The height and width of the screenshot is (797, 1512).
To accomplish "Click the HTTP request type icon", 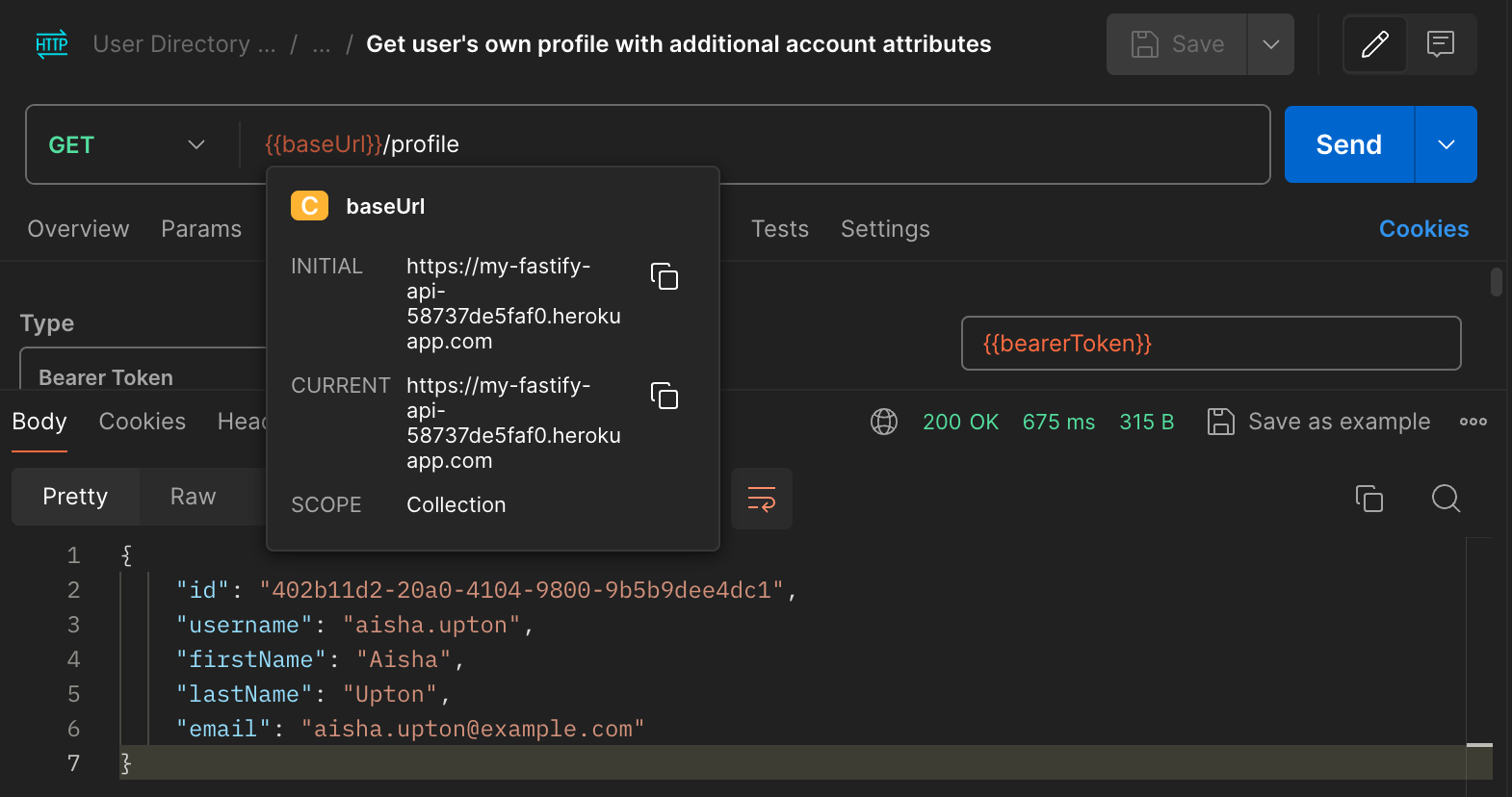I will pyautogui.click(x=52, y=44).
